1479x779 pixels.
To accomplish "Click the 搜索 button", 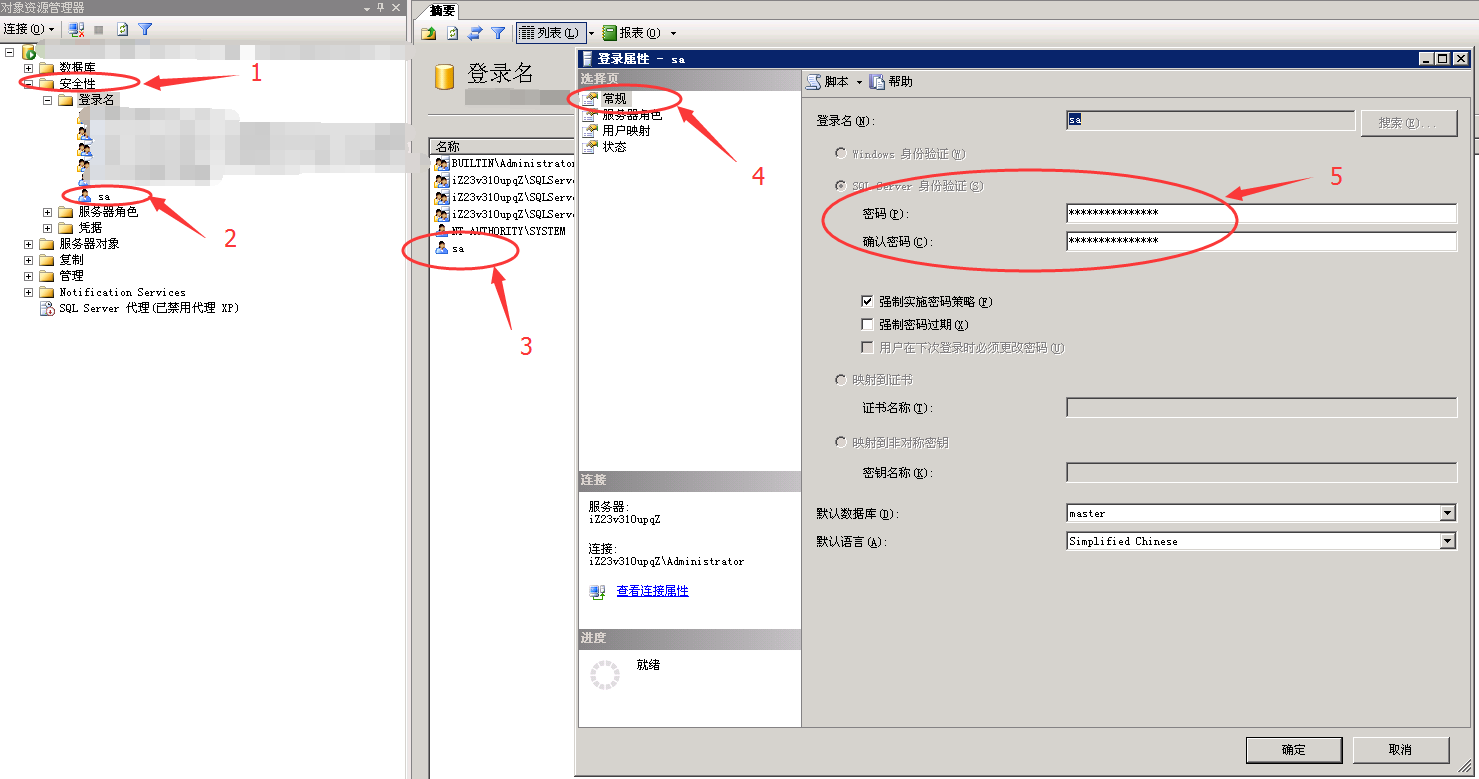I will [1408, 123].
